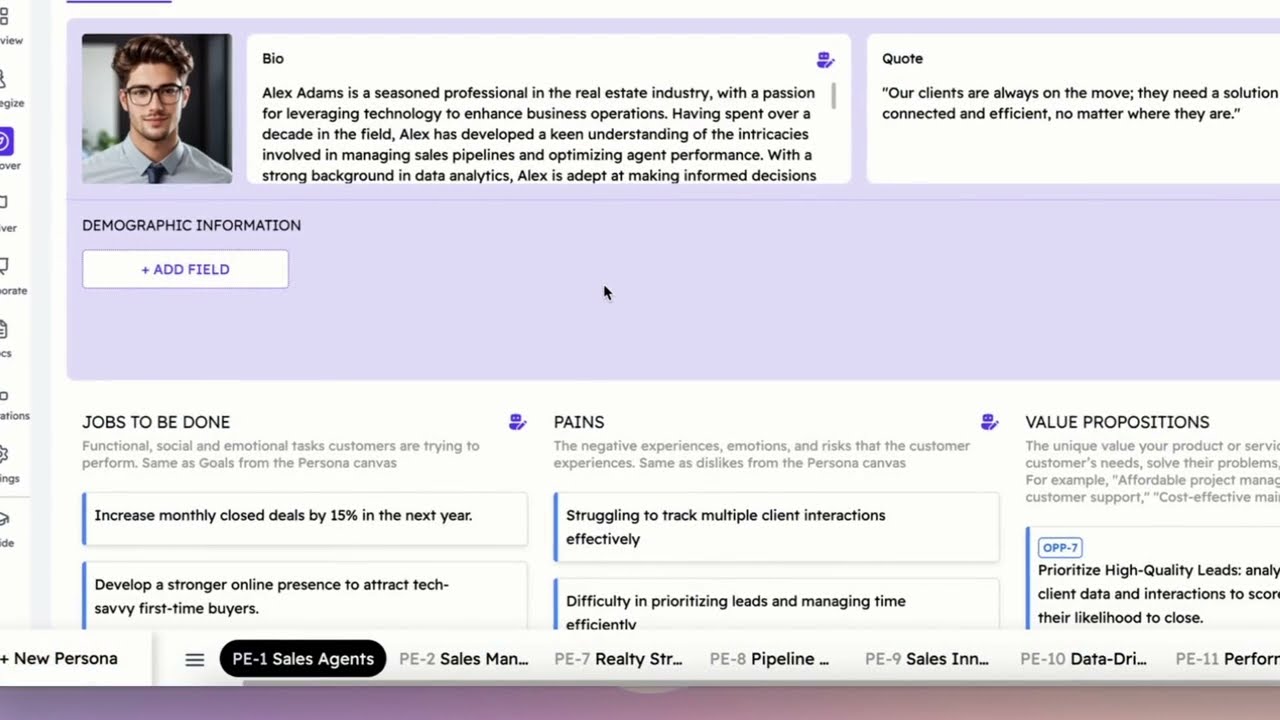The image size is (1280, 720).
Task: Open the persona list hamburger menu
Action: click(195, 659)
